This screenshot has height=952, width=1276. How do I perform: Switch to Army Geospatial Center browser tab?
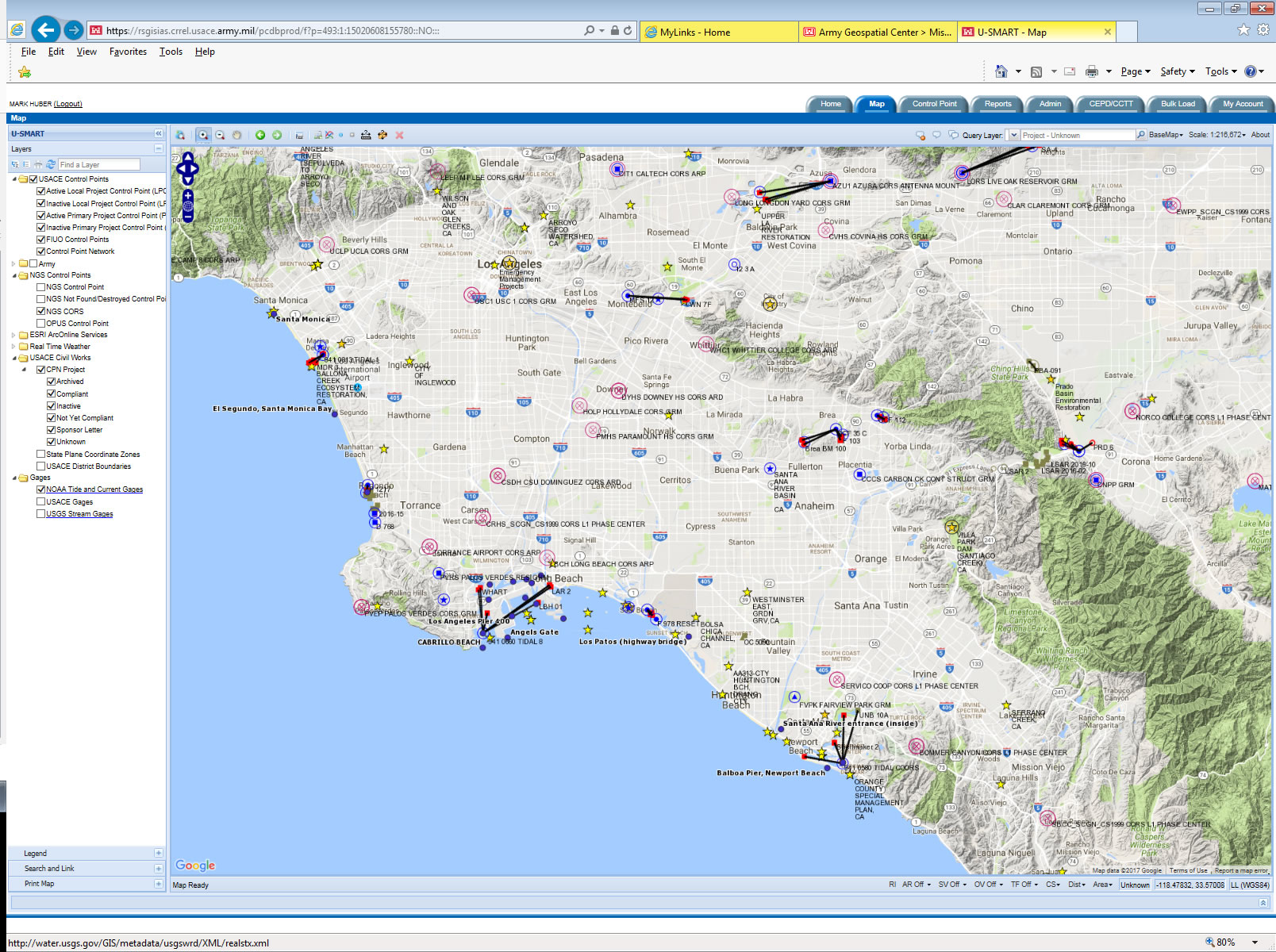(x=877, y=32)
